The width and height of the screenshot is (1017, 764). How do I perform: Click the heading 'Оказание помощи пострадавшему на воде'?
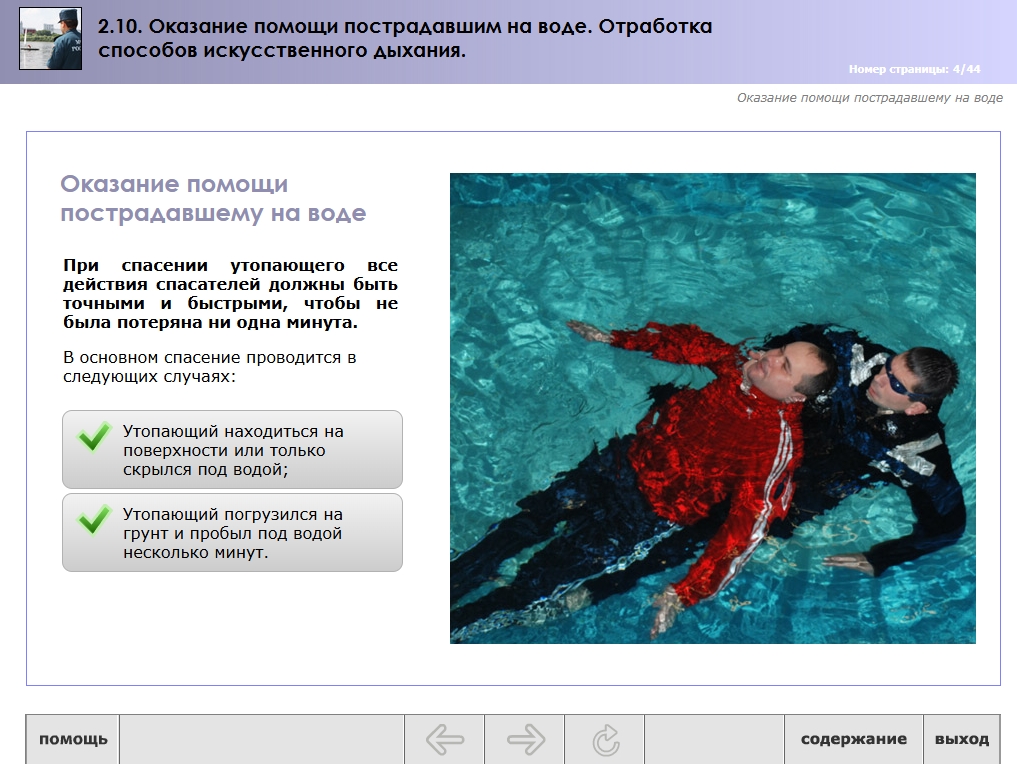tap(213, 198)
